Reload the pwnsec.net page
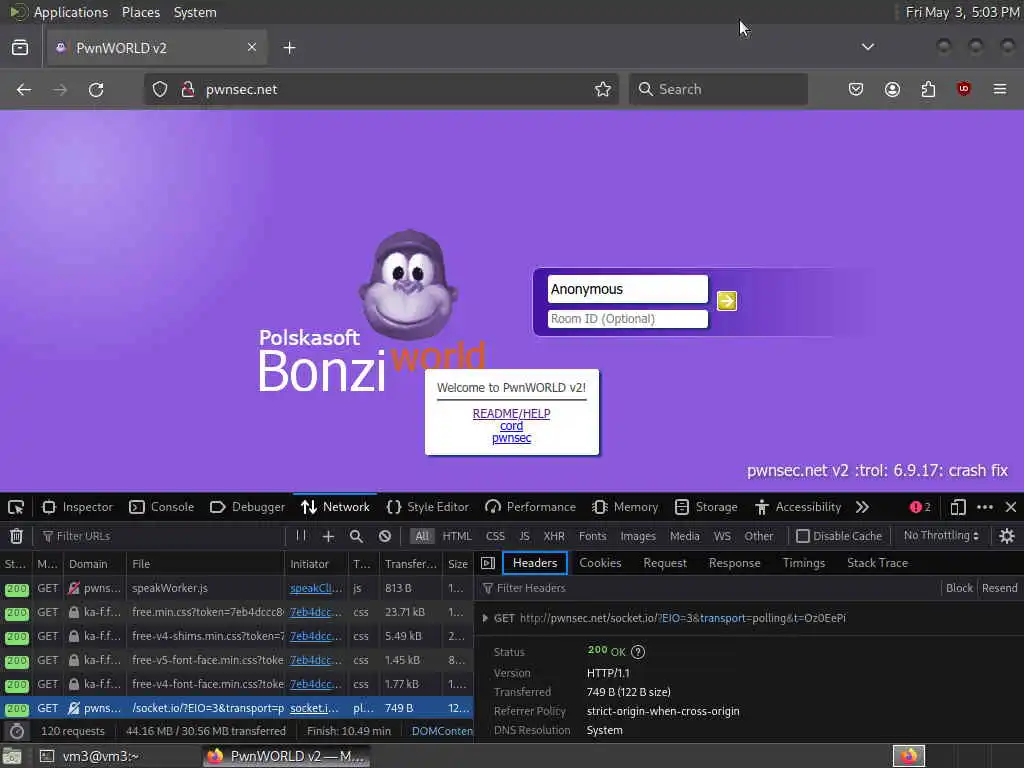 96,89
